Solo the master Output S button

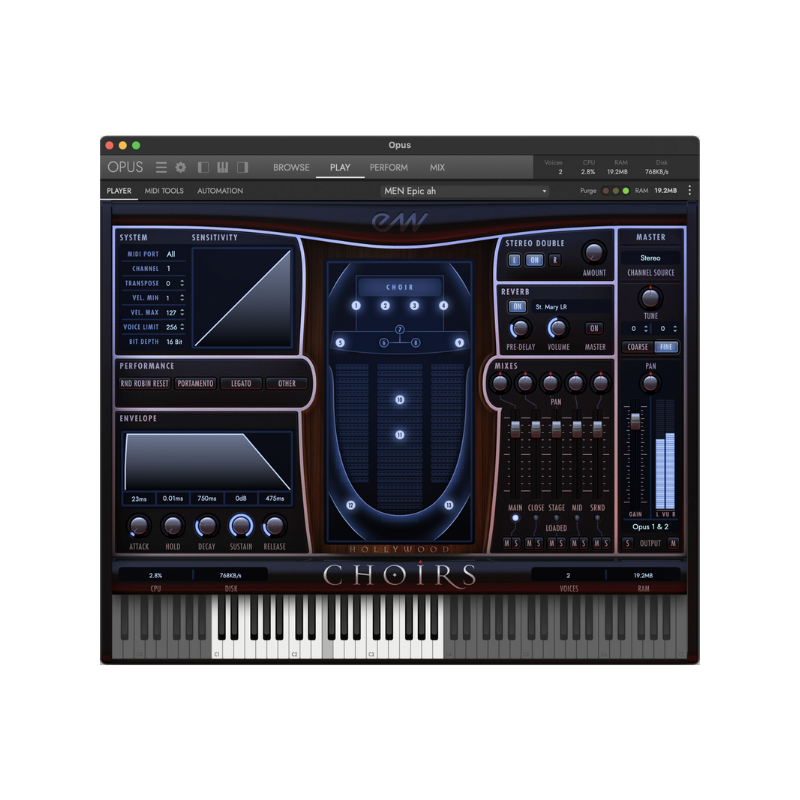[x=628, y=543]
